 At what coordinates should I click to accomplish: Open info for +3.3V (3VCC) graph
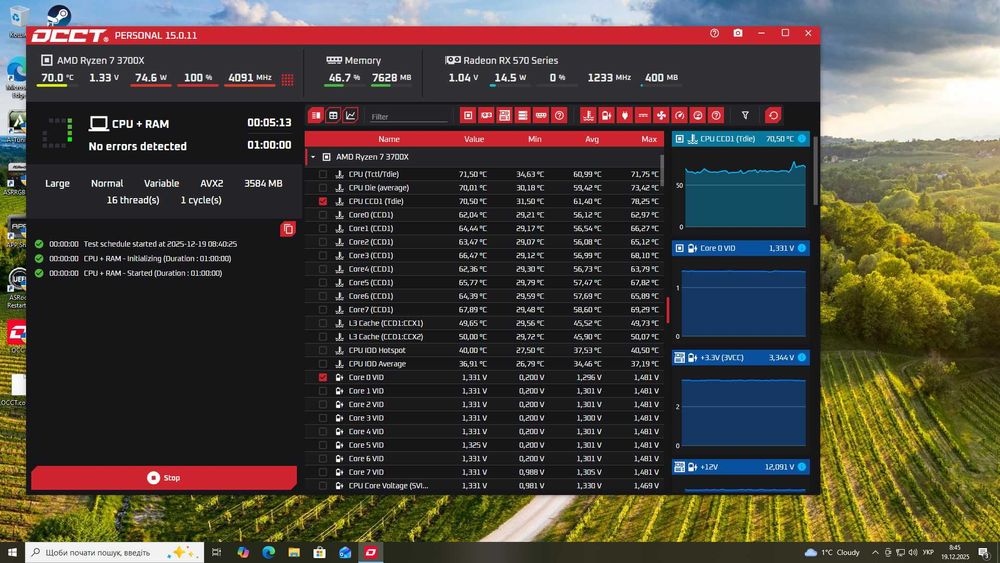[802, 358]
